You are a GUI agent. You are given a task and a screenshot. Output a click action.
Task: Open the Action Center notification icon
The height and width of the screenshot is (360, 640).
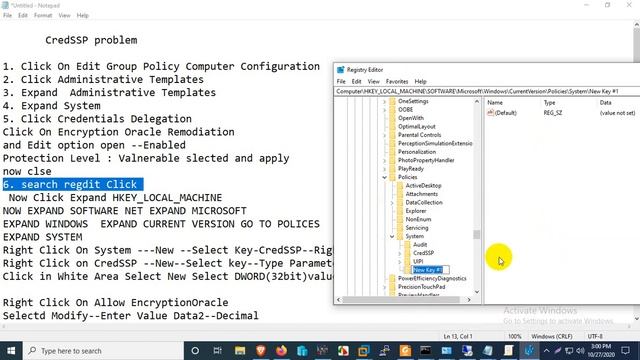pyautogui.click(x=625, y=351)
